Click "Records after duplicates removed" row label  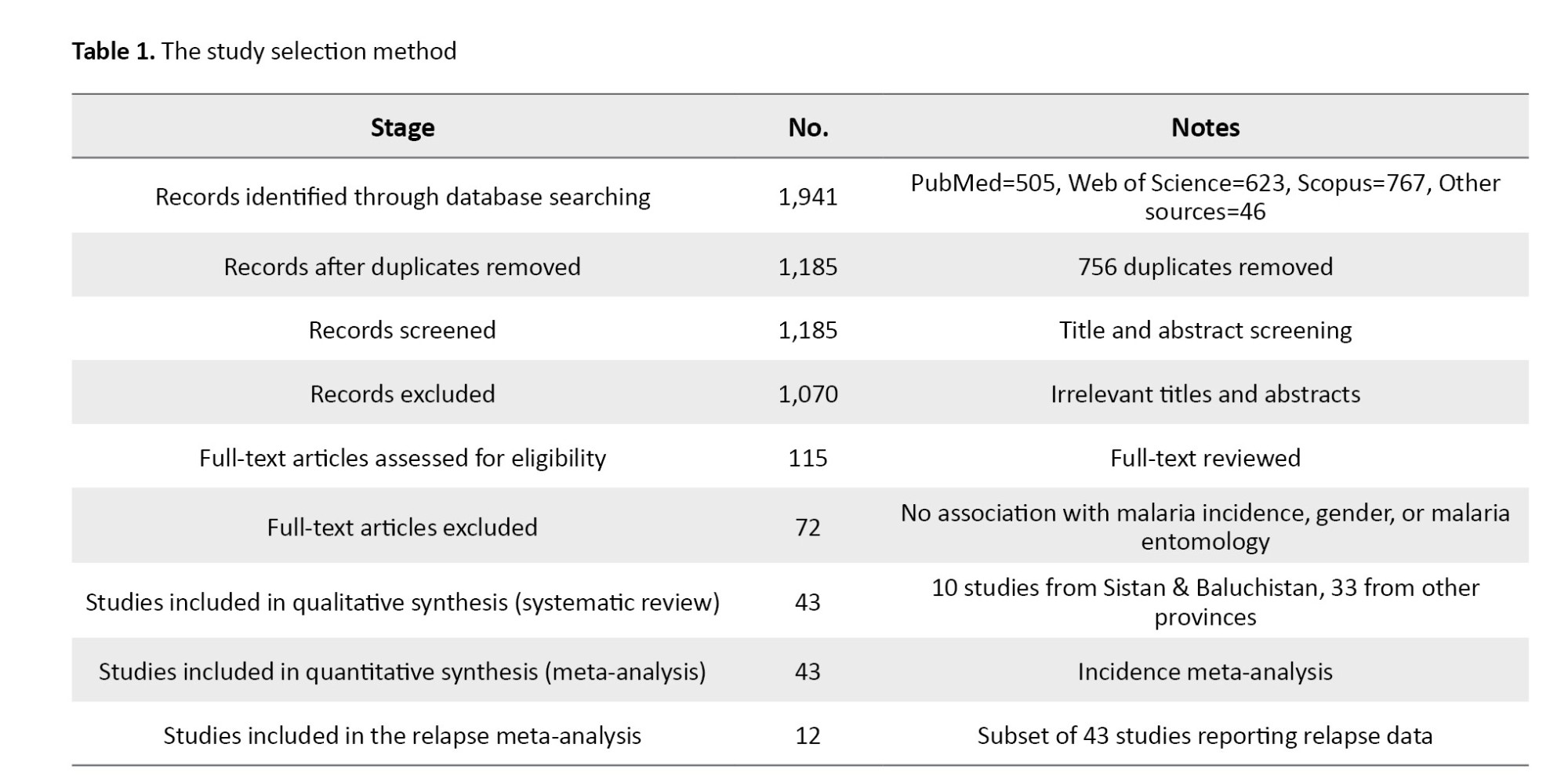pyautogui.click(x=402, y=267)
